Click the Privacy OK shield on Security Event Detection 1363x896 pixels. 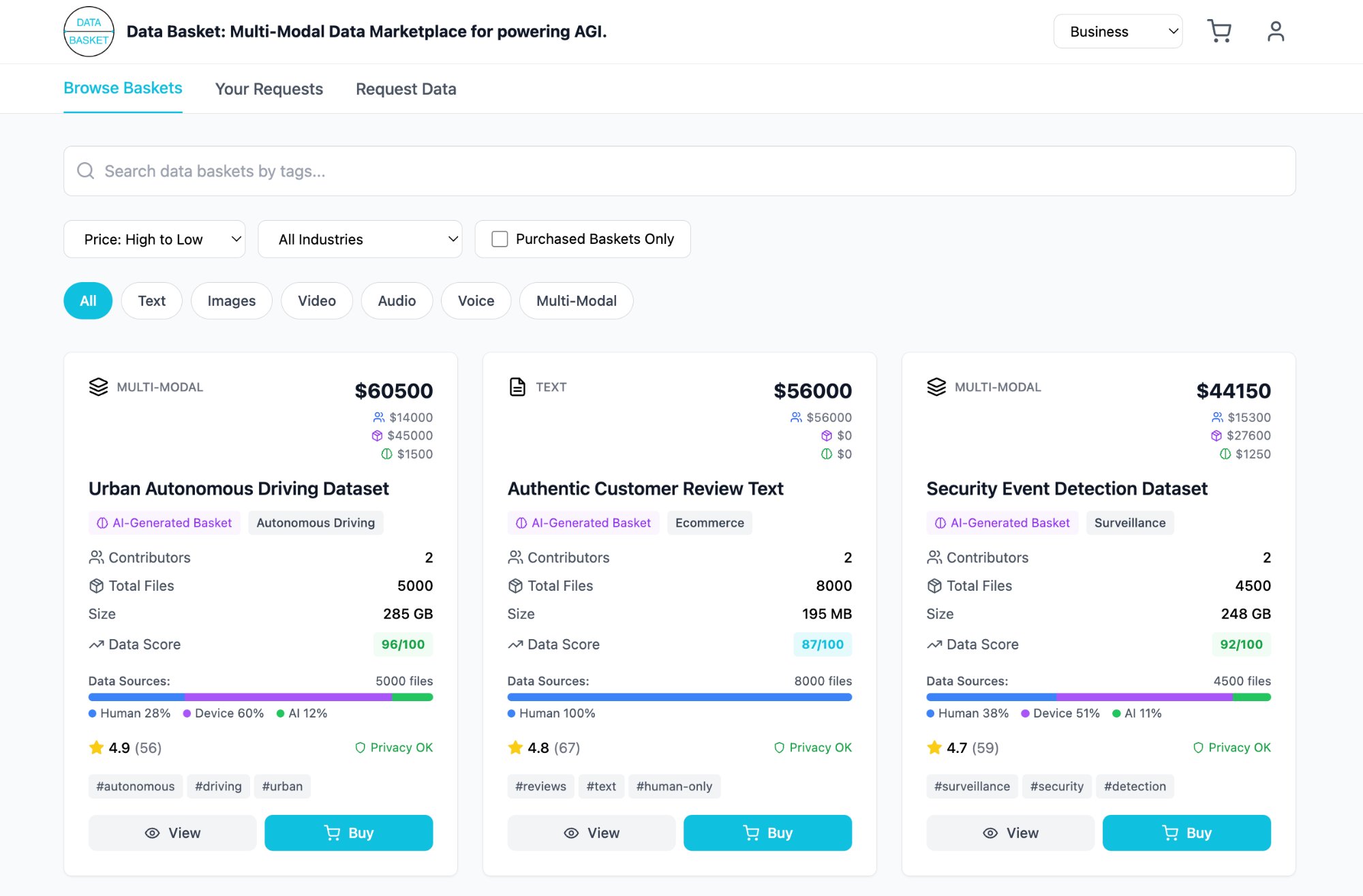tap(1197, 747)
